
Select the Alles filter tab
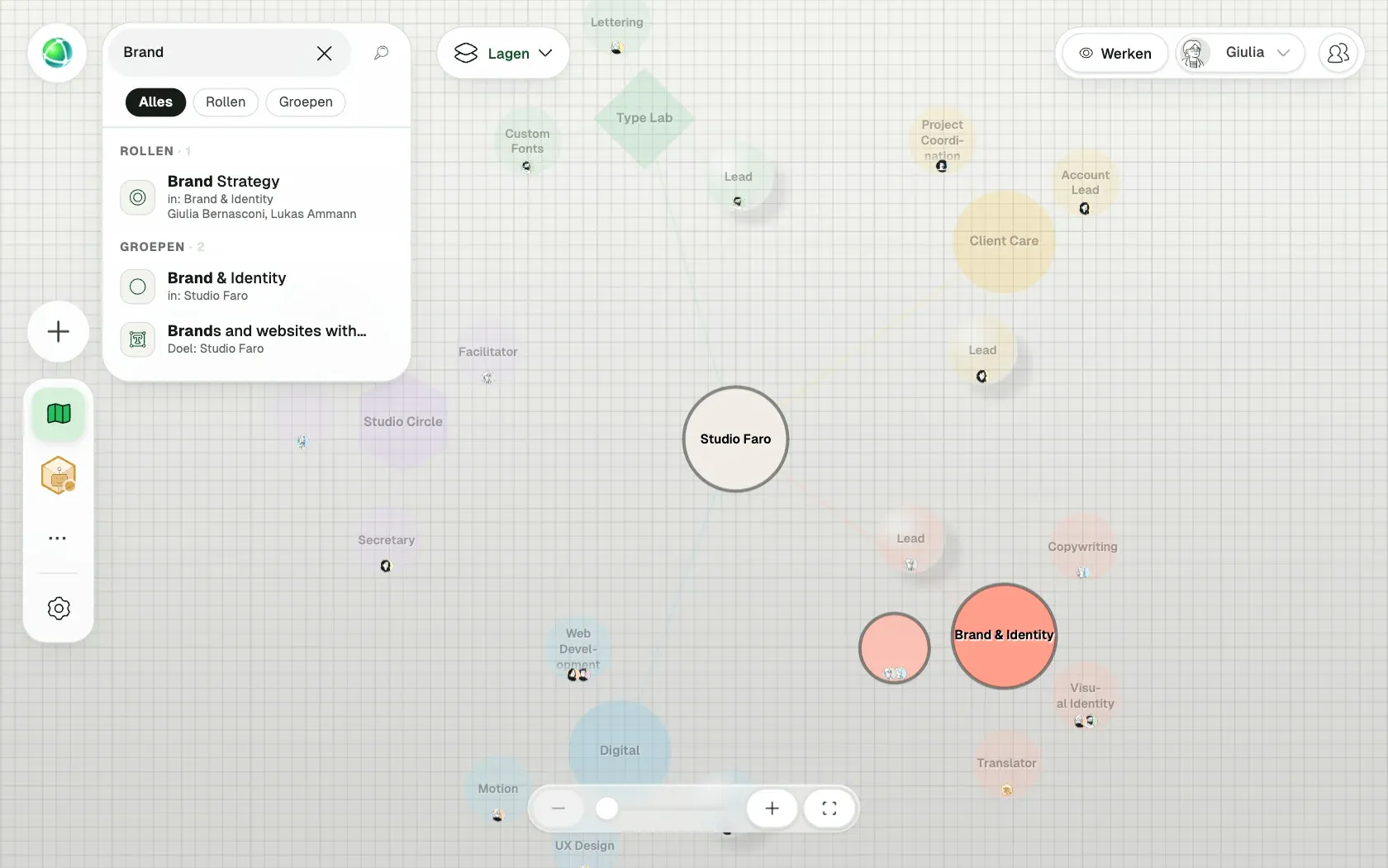(x=155, y=102)
